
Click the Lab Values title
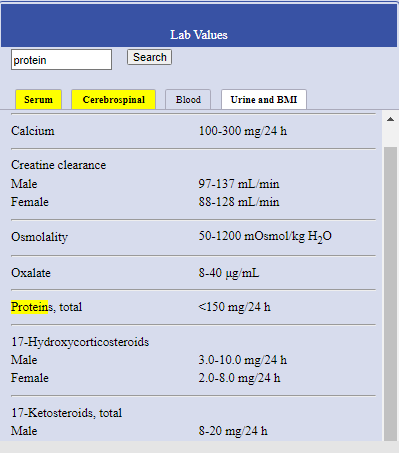pos(199,35)
